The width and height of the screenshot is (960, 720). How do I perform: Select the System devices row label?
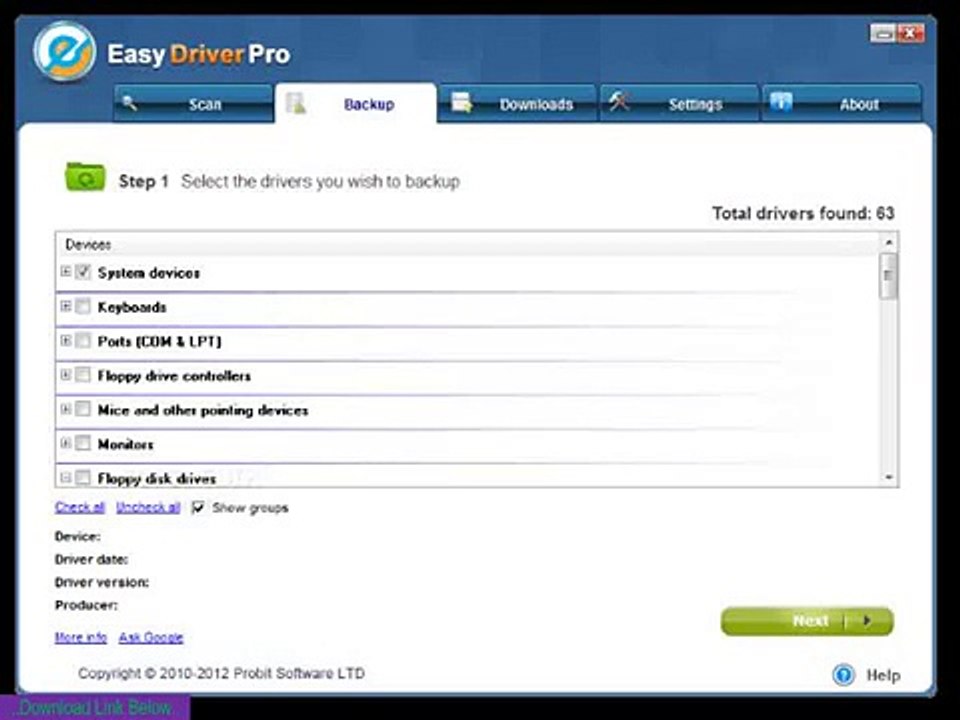pyautogui.click(x=149, y=273)
